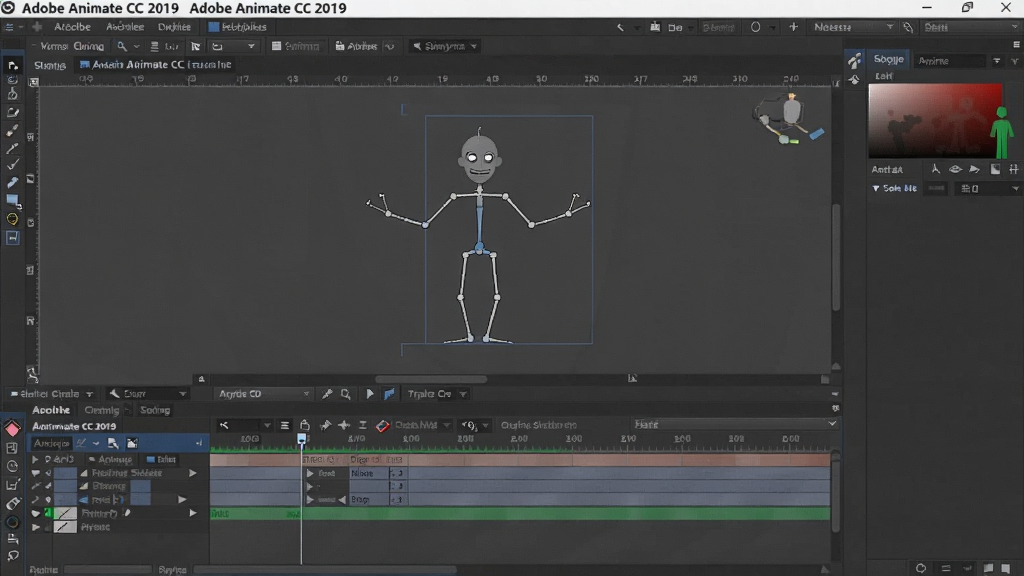Open the Dnjhtee menu
This screenshot has width=1024, height=576.
174,27
